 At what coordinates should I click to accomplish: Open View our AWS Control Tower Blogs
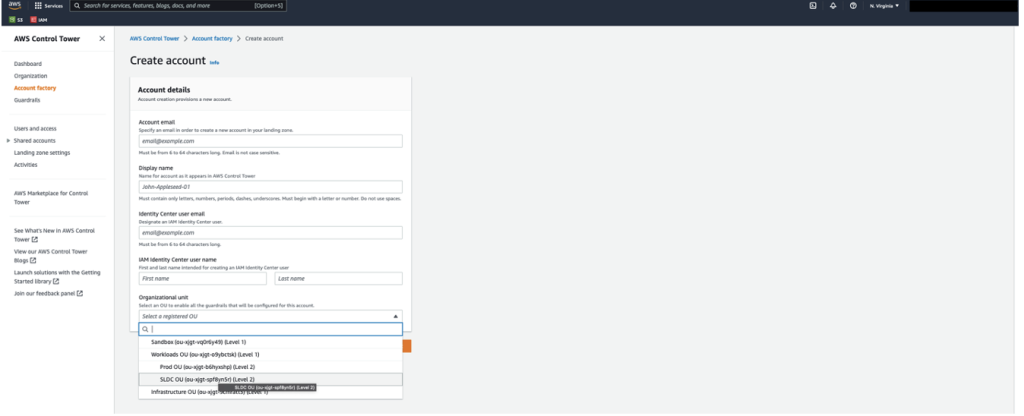pyautogui.click(x=50, y=255)
